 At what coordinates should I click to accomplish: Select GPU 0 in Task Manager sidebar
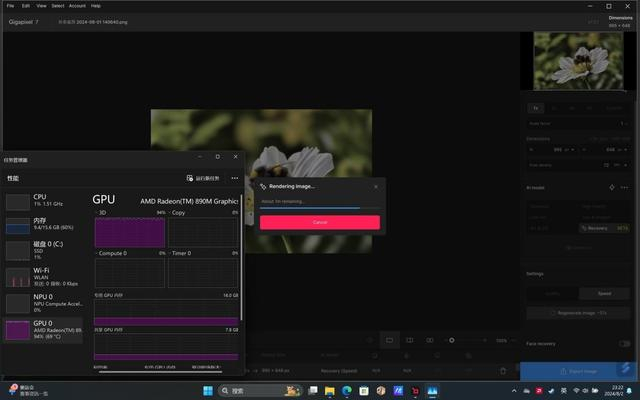click(44, 331)
